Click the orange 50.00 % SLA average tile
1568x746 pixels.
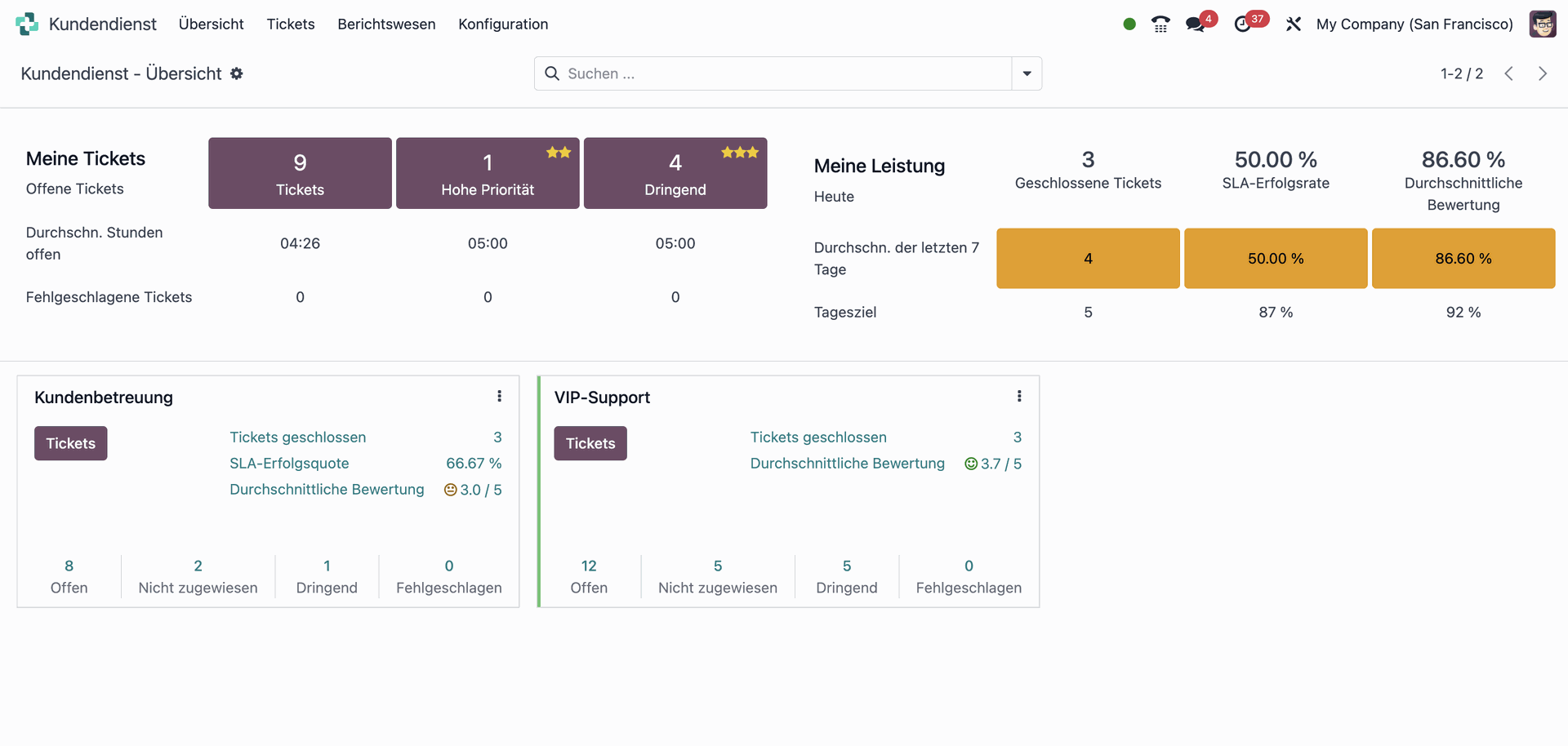(x=1276, y=259)
